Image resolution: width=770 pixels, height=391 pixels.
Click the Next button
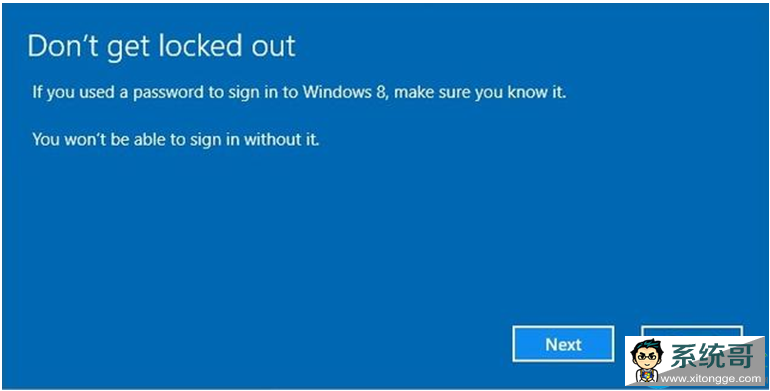point(563,344)
